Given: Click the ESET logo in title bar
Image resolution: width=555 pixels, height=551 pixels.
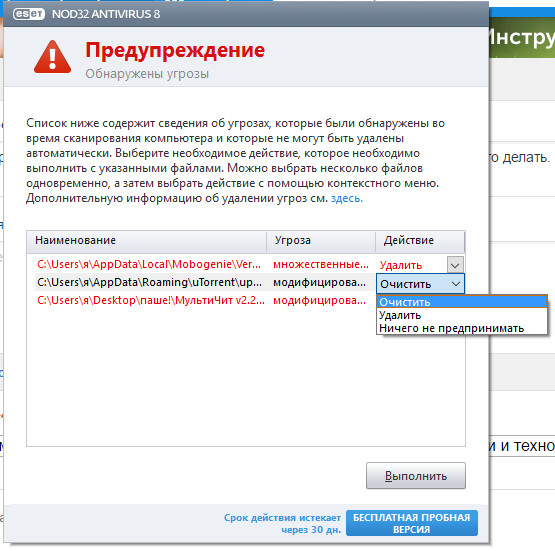Looking at the screenshot, I should 29,14.
